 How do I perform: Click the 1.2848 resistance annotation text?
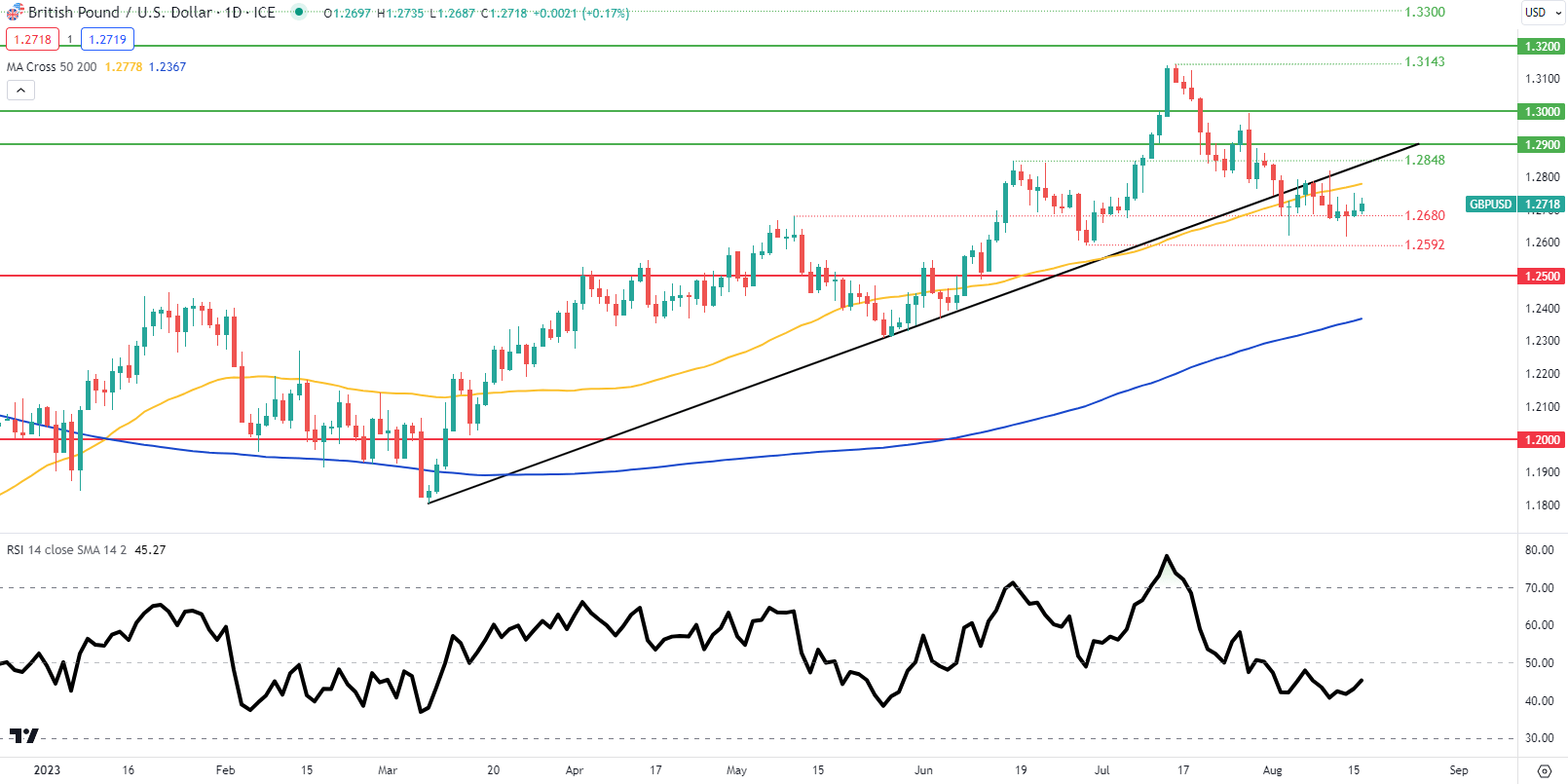coord(1424,160)
